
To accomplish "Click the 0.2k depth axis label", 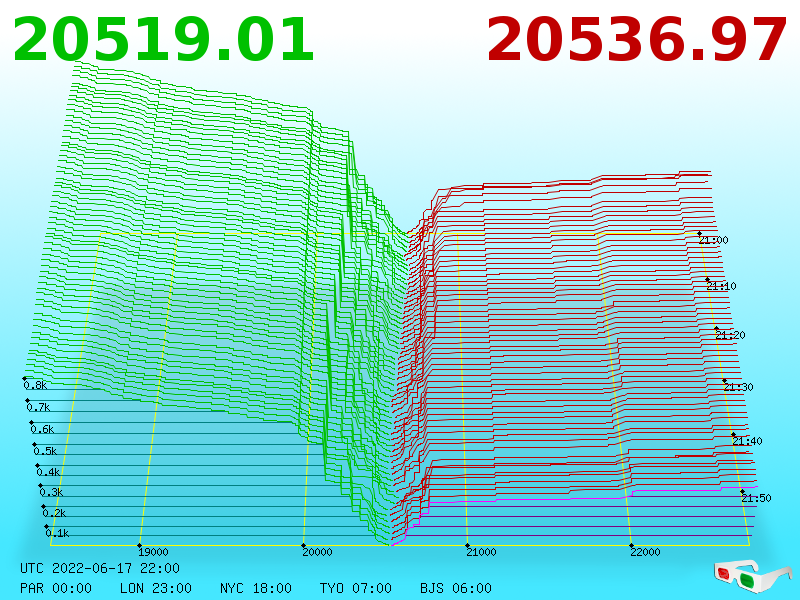I will pyautogui.click(x=54, y=513).
